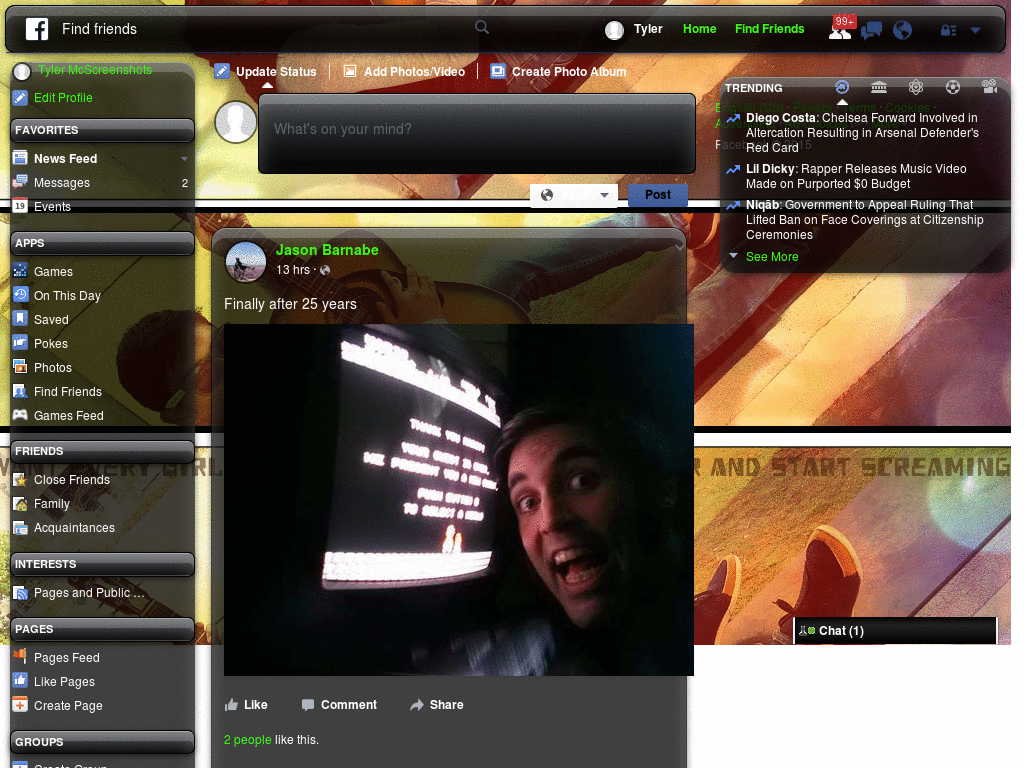Viewport: 1024px width, 768px height.
Task: Open Find Friends in top bar
Action: [769, 29]
